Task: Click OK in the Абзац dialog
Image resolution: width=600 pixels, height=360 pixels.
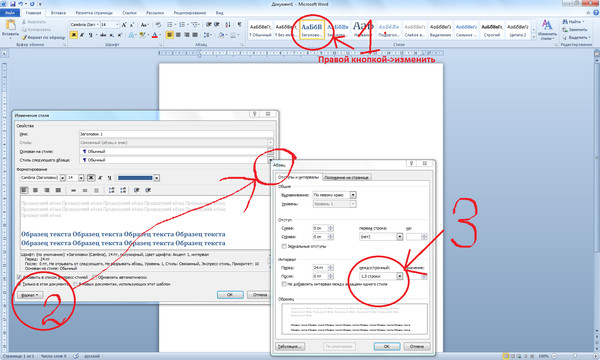Action: coord(387,346)
